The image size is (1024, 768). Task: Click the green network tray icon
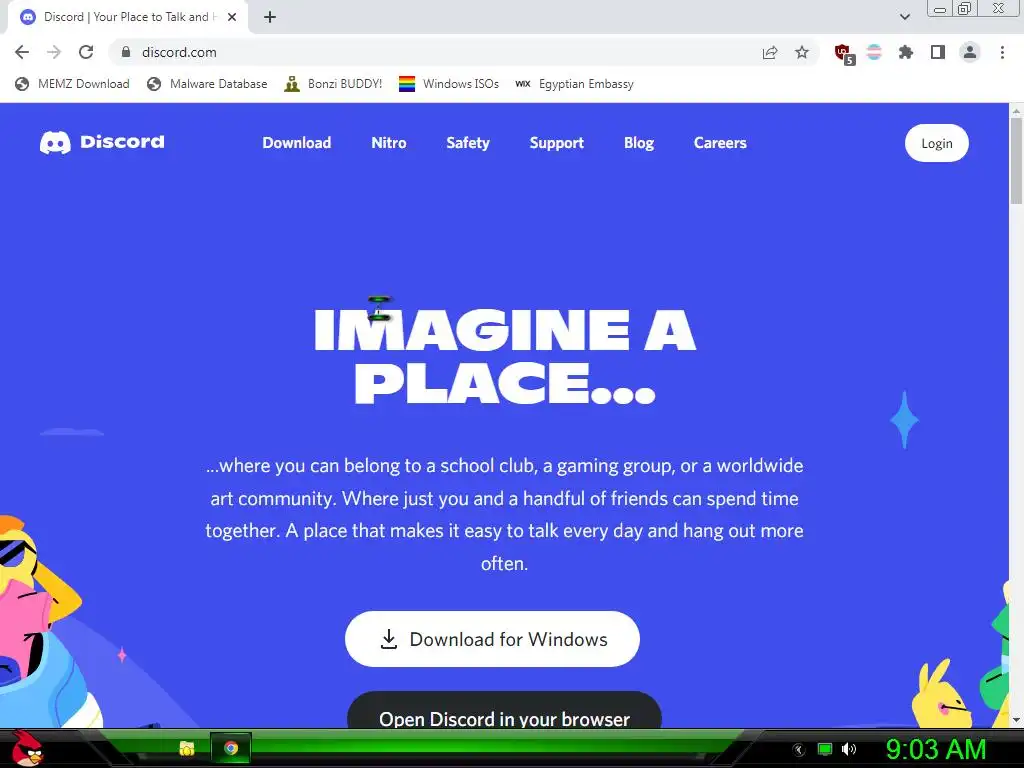pyautogui.click(x=825, y=749)
